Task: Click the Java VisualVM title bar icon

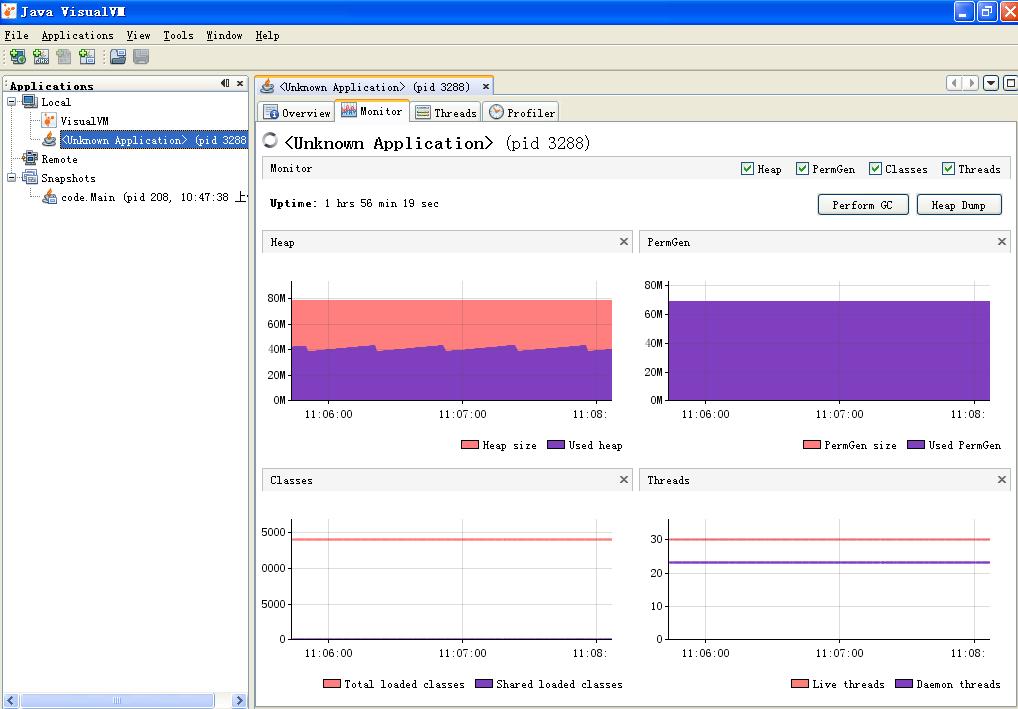Action: pos(9,11)
